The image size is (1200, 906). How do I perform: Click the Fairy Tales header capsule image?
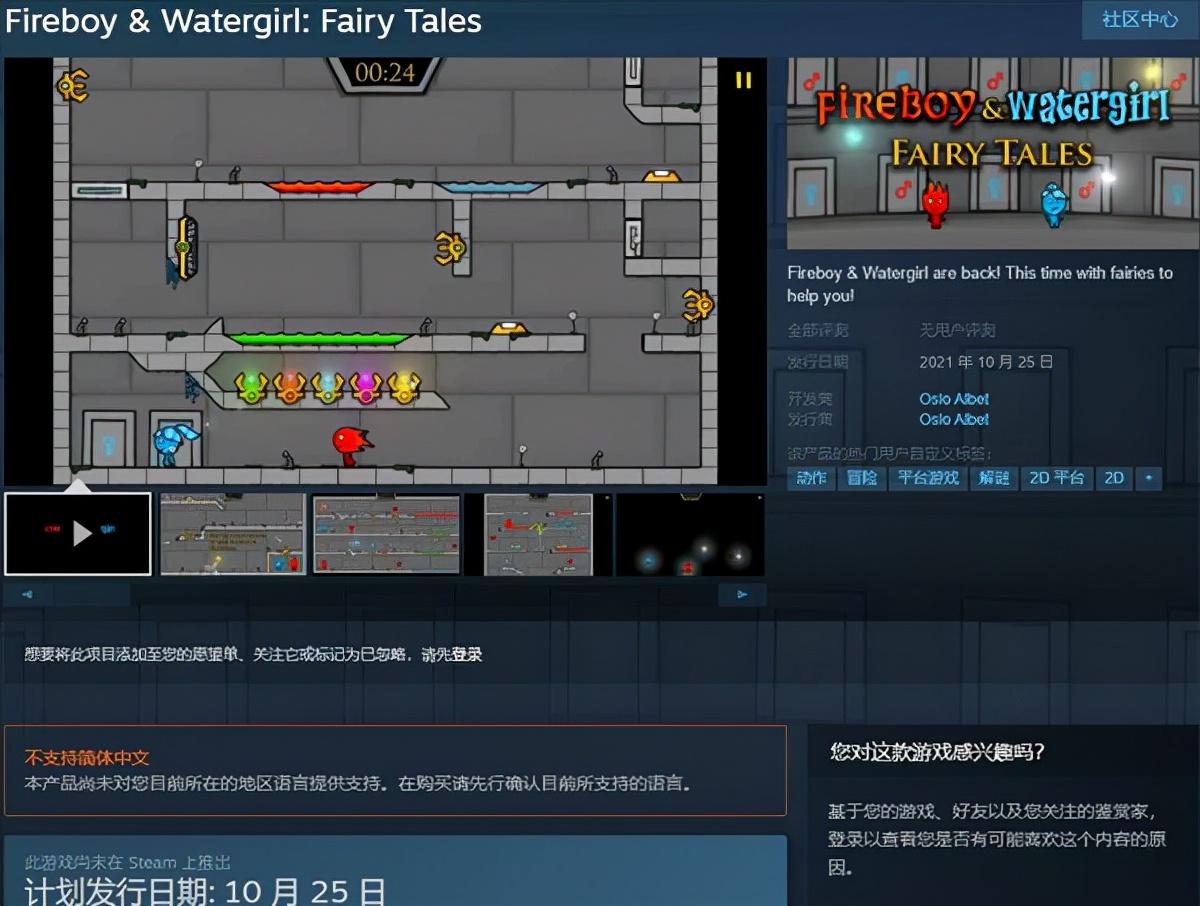[x=992, y=153]
